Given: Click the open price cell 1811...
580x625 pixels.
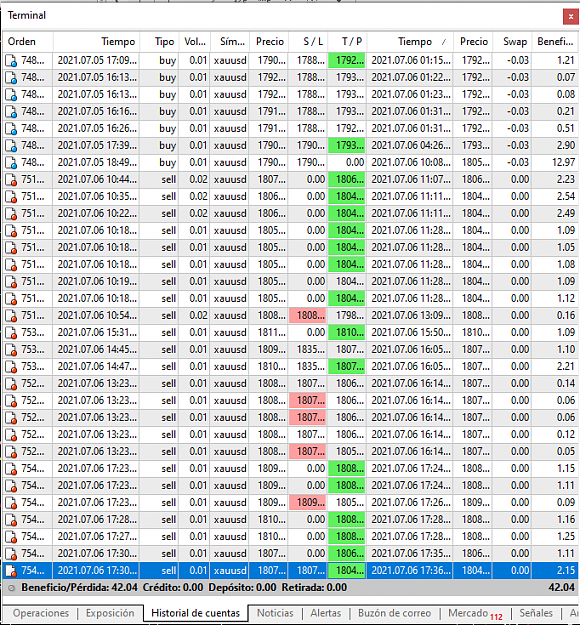Looking at the screenshot, I should [269, 333].
